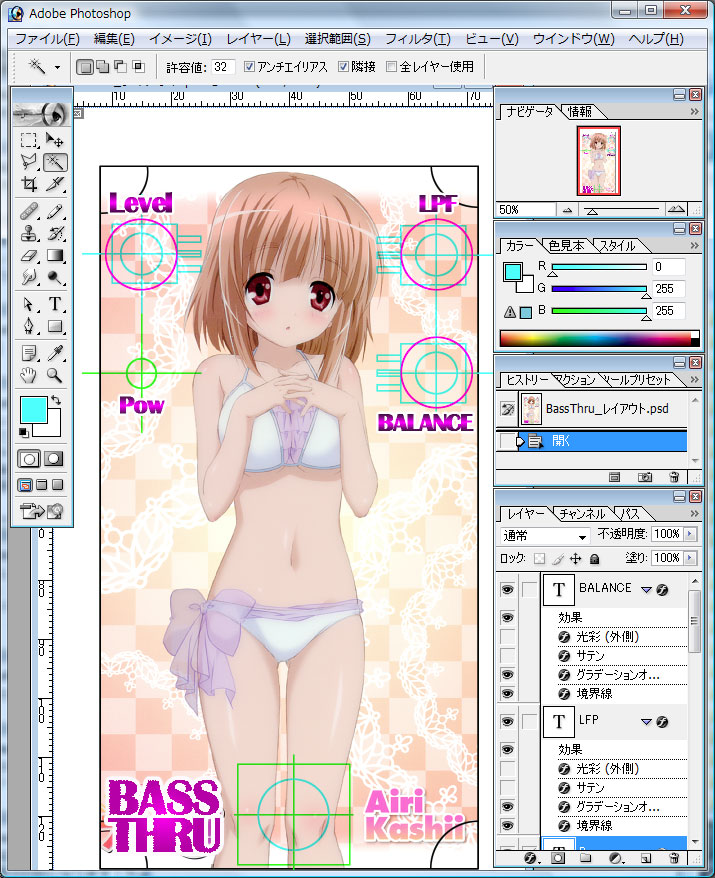Jump to ImageReady button
Viewport: 715px width, 878px height.
[x=42, y=511]
